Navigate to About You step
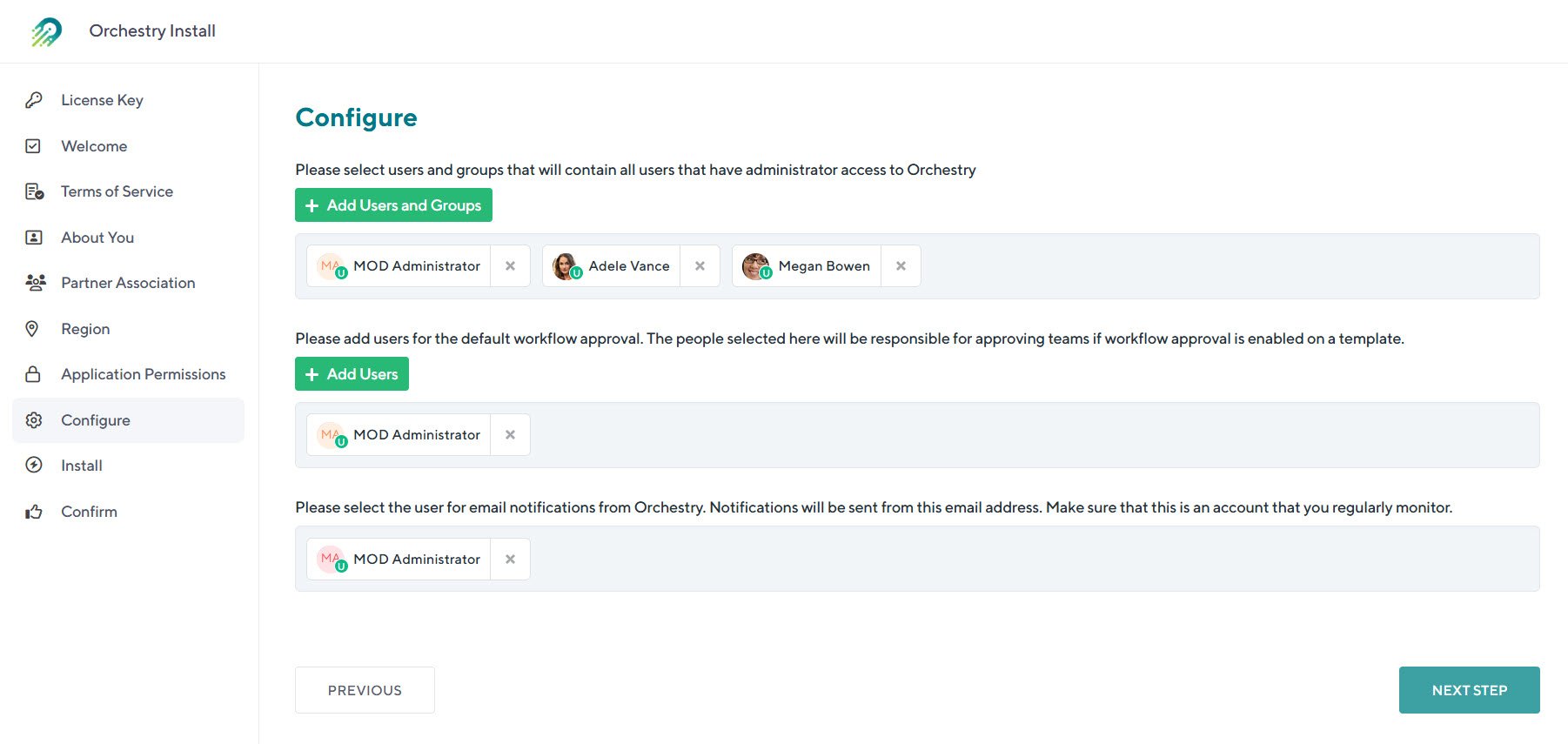Screen dimensions: 1568x744 128,238
